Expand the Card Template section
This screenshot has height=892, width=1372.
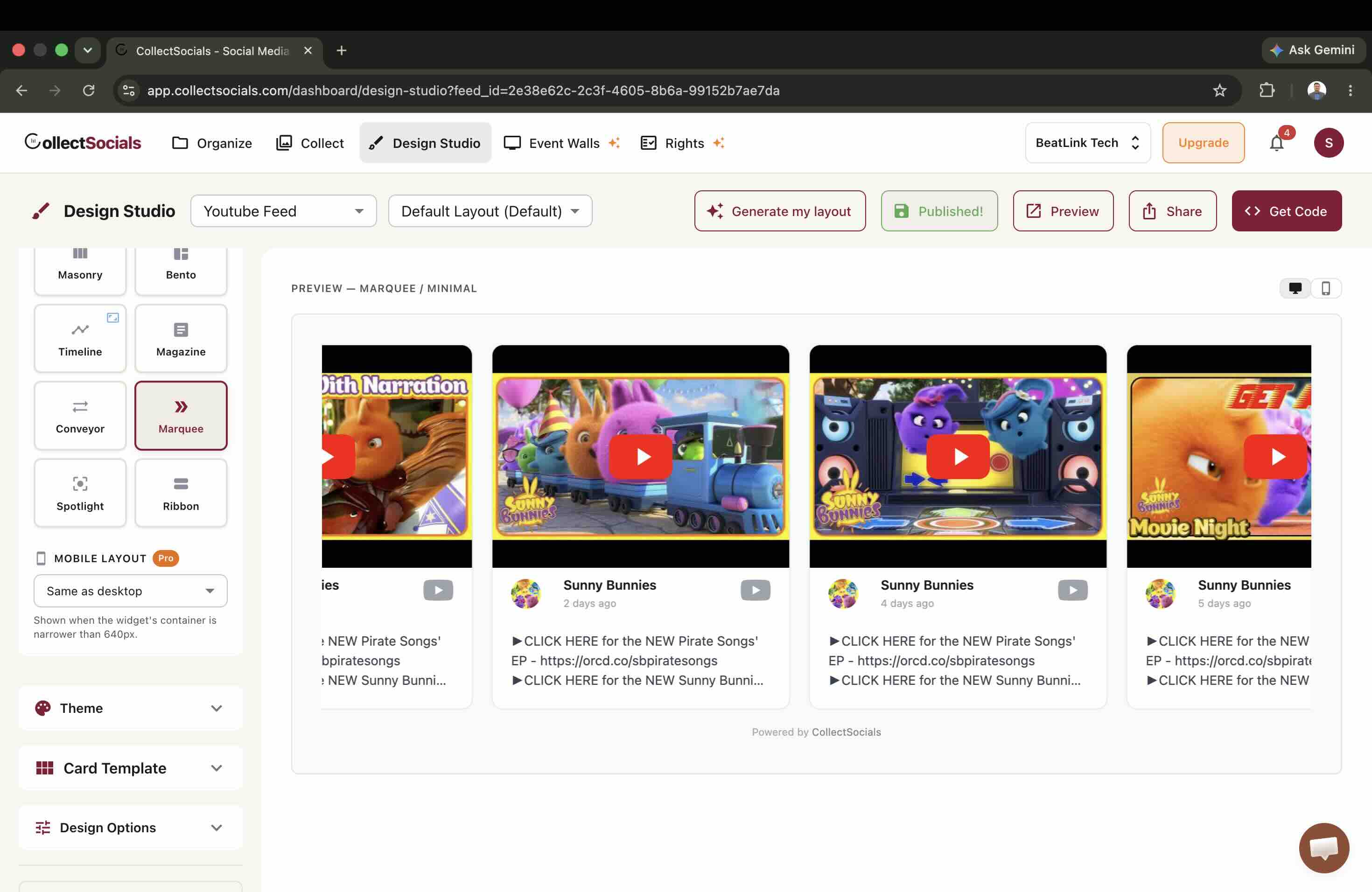tap(130, 767)
